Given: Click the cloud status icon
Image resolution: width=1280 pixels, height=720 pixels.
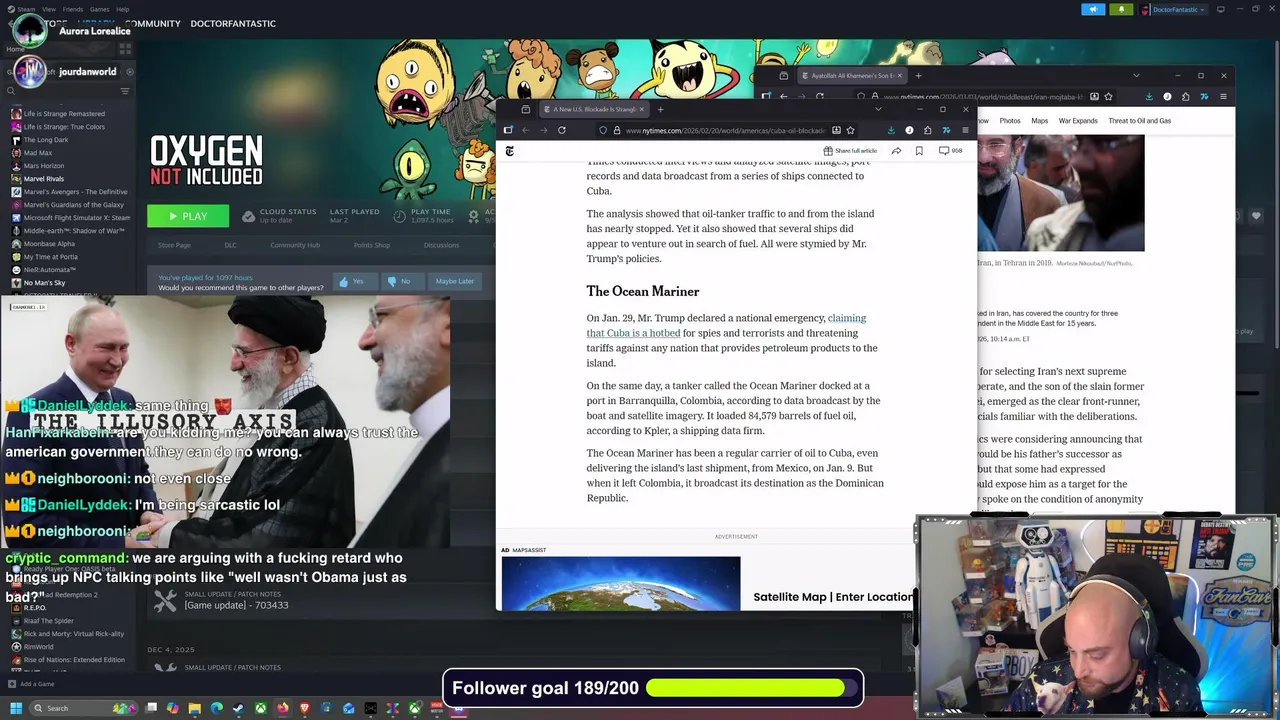Looking at the screenshot, I should (247, 216).
